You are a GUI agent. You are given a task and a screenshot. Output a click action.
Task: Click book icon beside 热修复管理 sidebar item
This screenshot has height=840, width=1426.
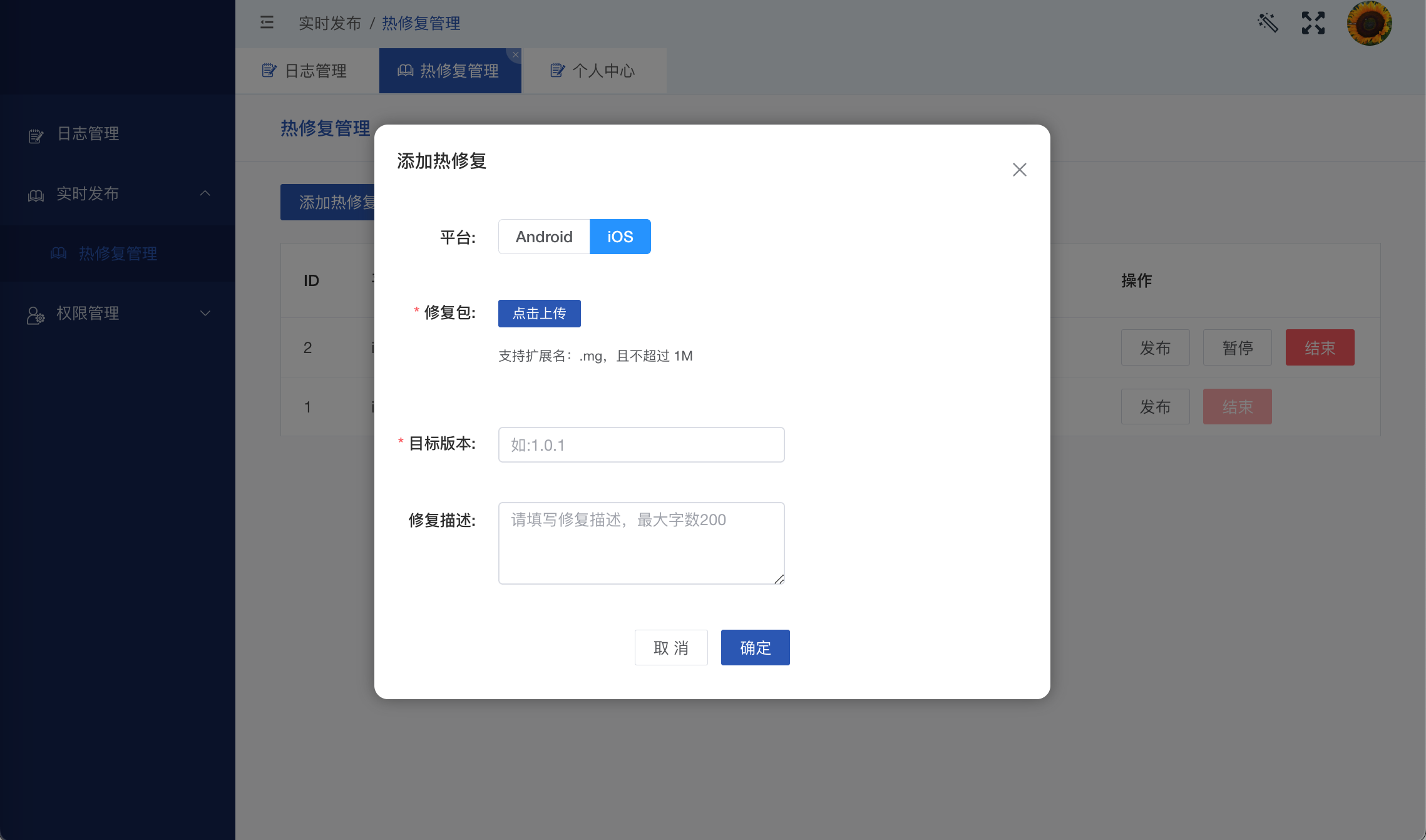(x=59, y=253)
